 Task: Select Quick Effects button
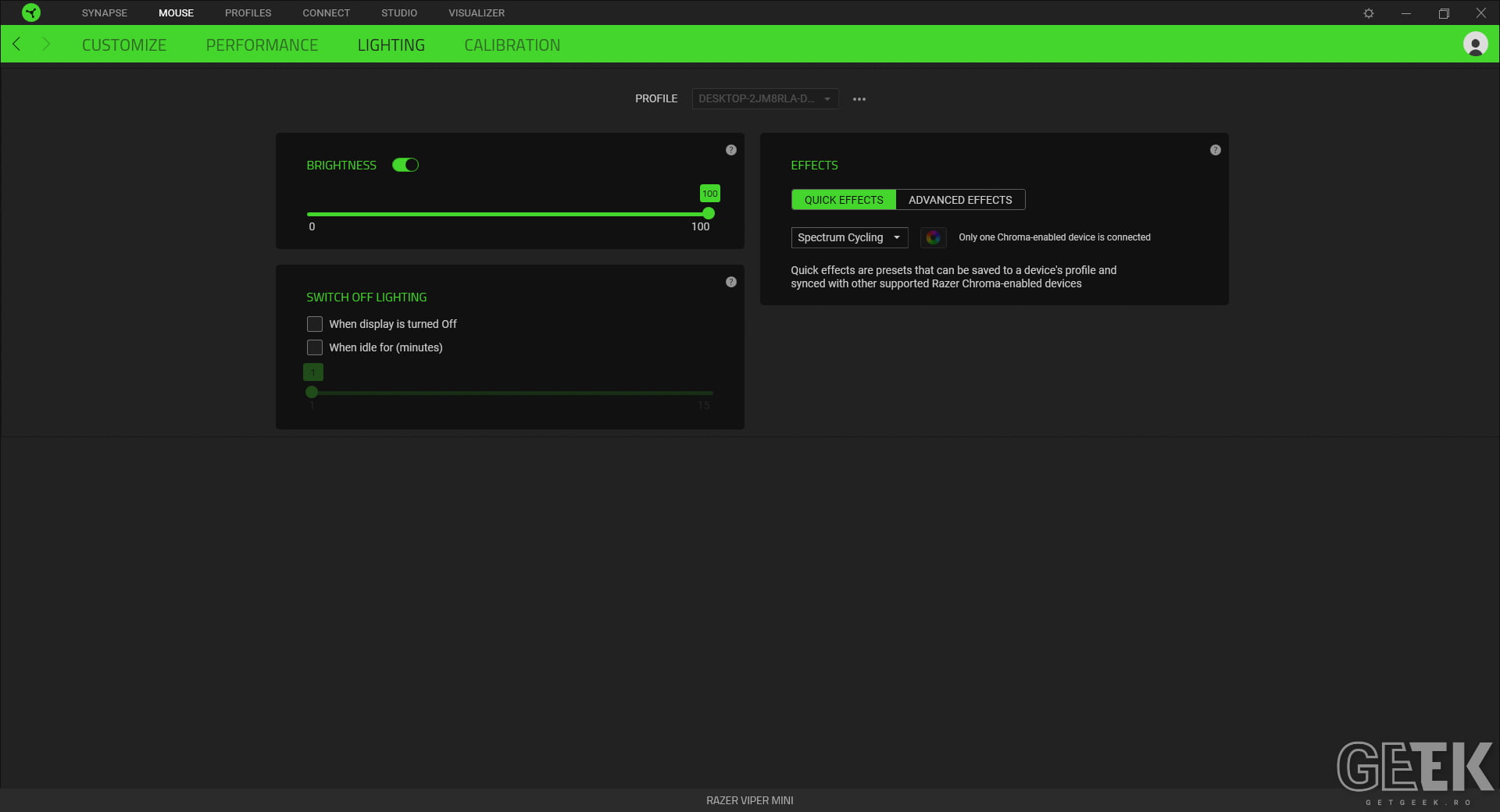click(x=844, y=200)
